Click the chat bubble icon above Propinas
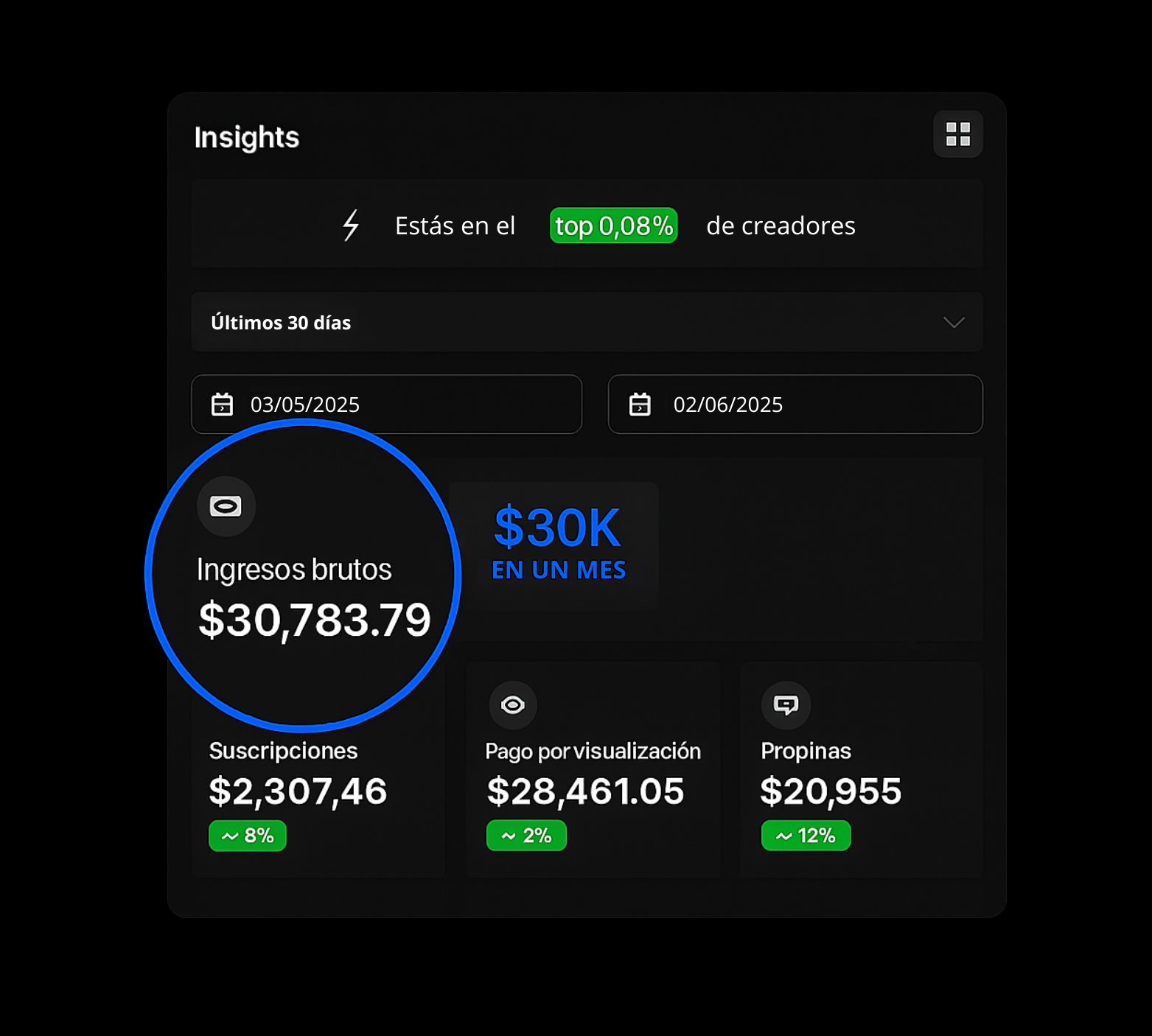The width and height of the screenshot is (1152, 1036). (x=786, y=705)
